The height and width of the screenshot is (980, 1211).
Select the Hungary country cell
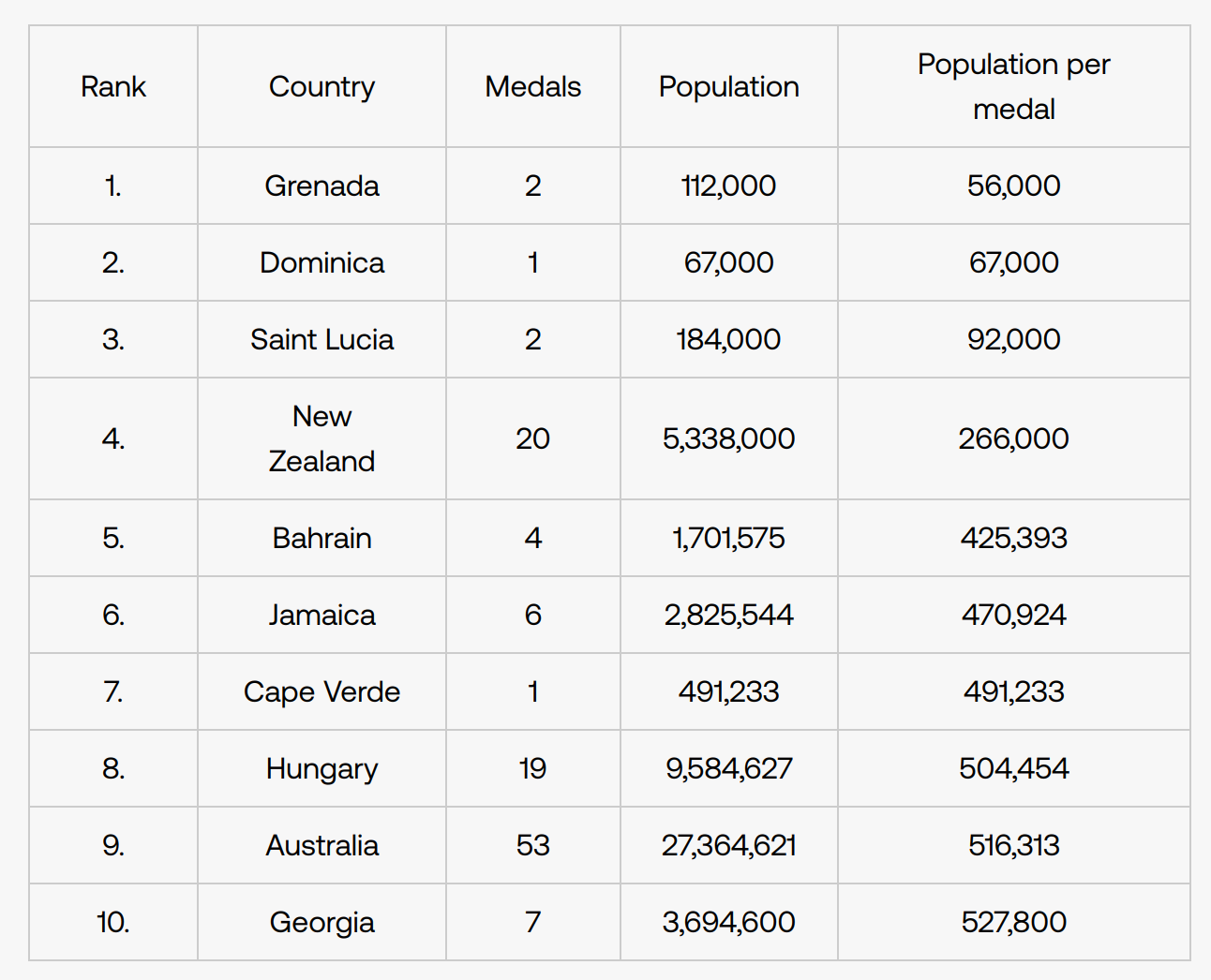coord(321,768)
